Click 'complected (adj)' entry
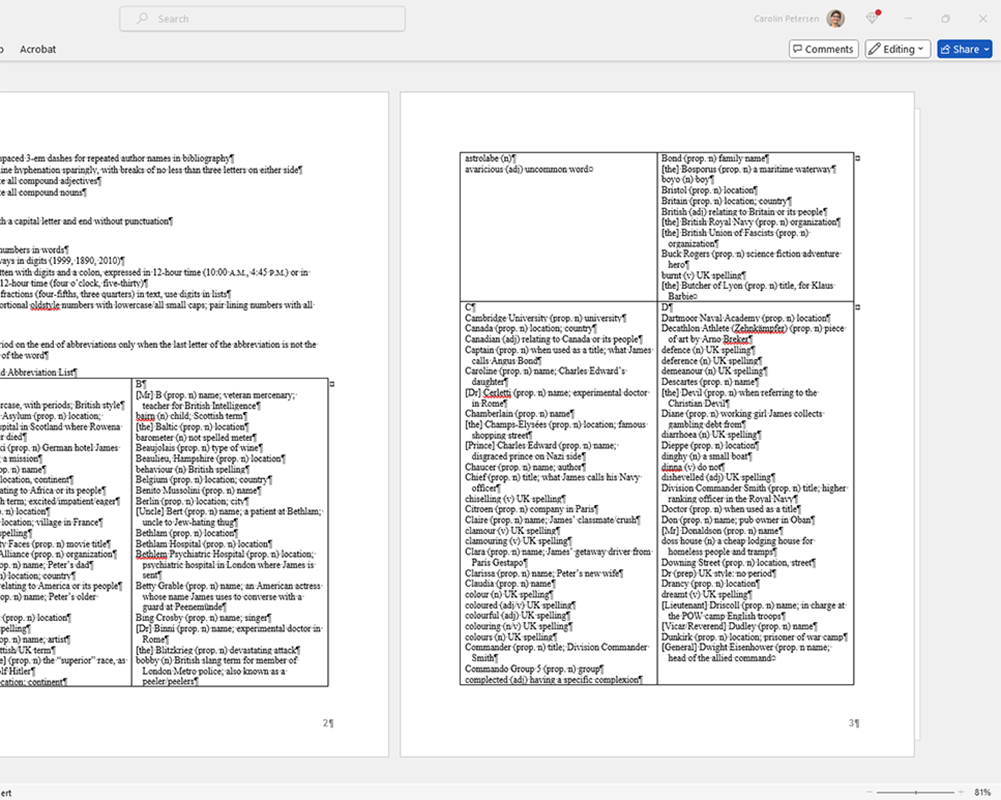Image resolution: width=1001 pixels, height=800 pixels. [x=553, y=680]
